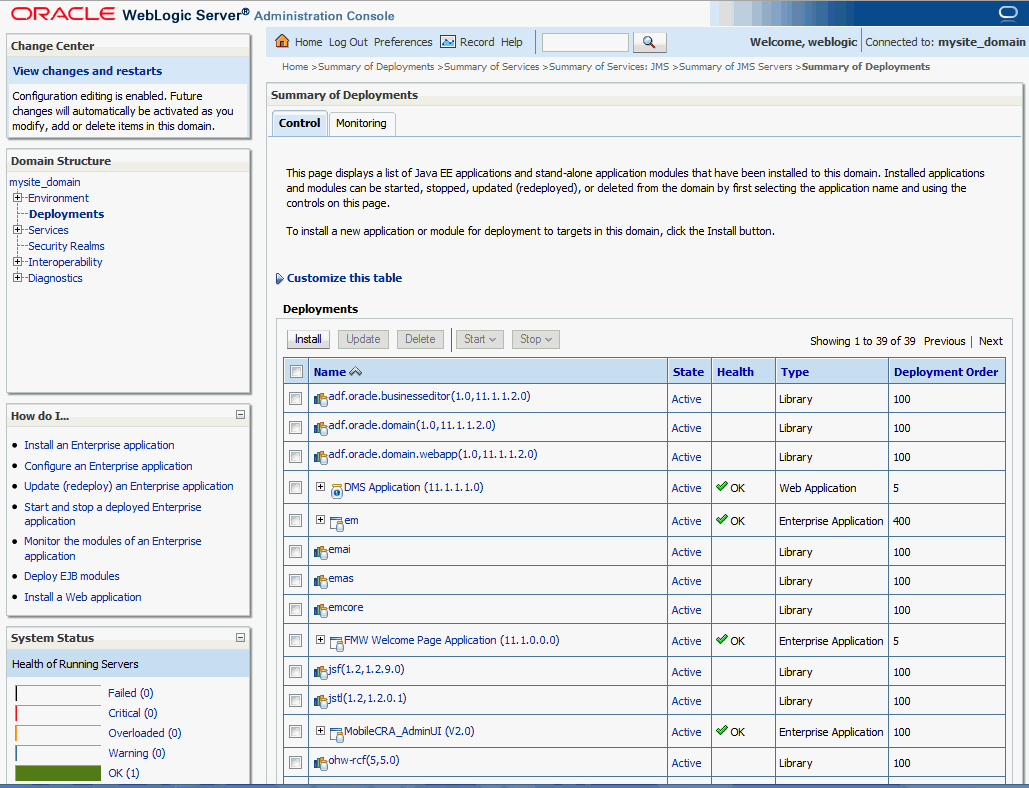Click the Name column sort arrow icon
This screenshot has width=1029, height=788.
point(355,371)
